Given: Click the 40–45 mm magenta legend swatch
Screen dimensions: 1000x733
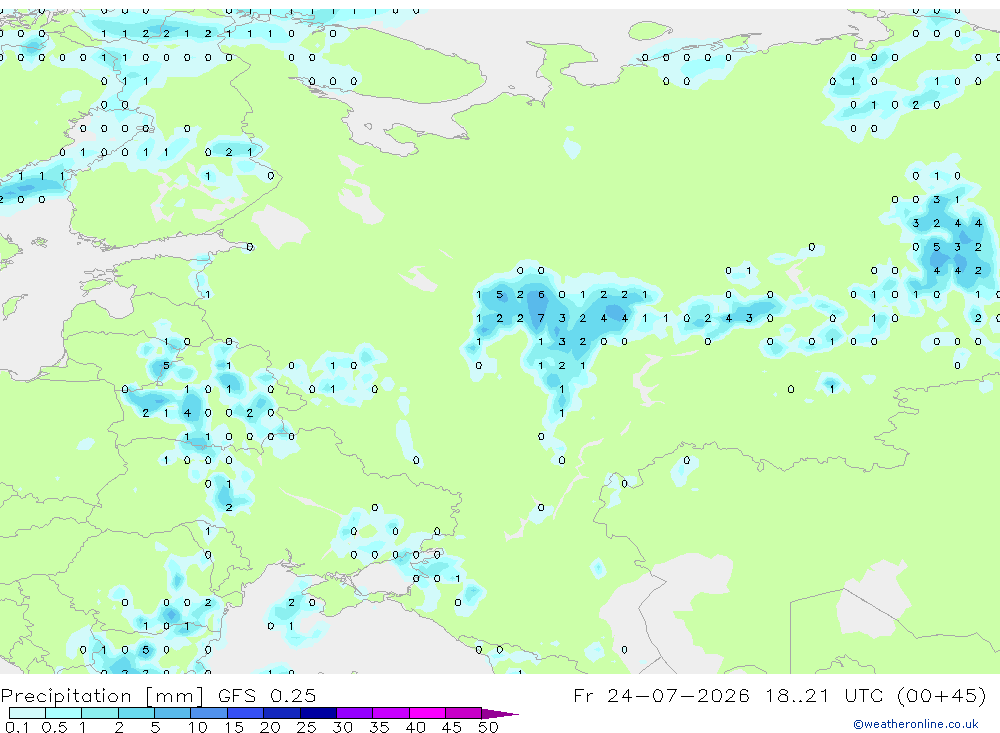Looking at the screenshot, I should point(427,713).
